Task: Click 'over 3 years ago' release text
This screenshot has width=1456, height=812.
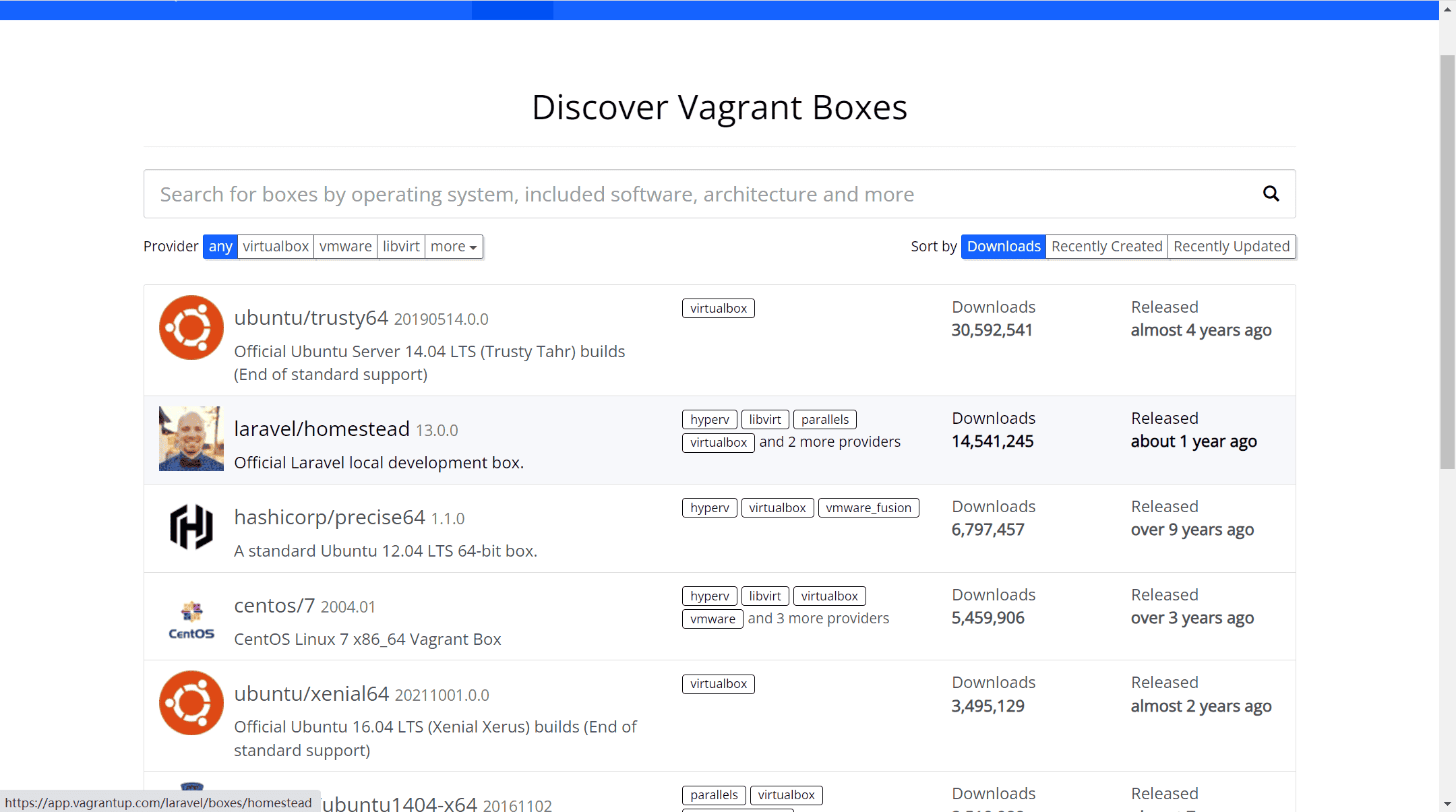Action: click(1192, 618)
